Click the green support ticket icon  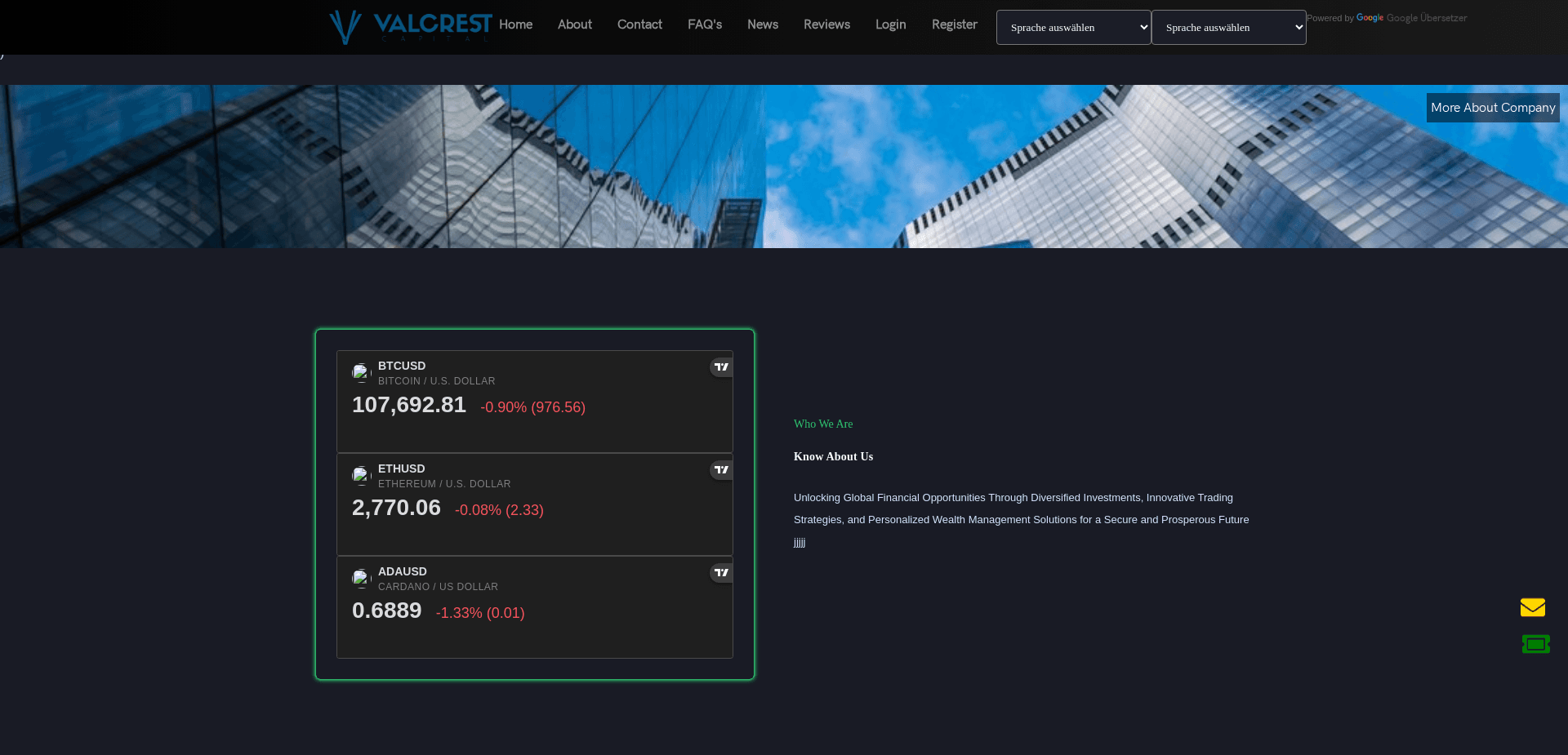tap(1535, 643)
